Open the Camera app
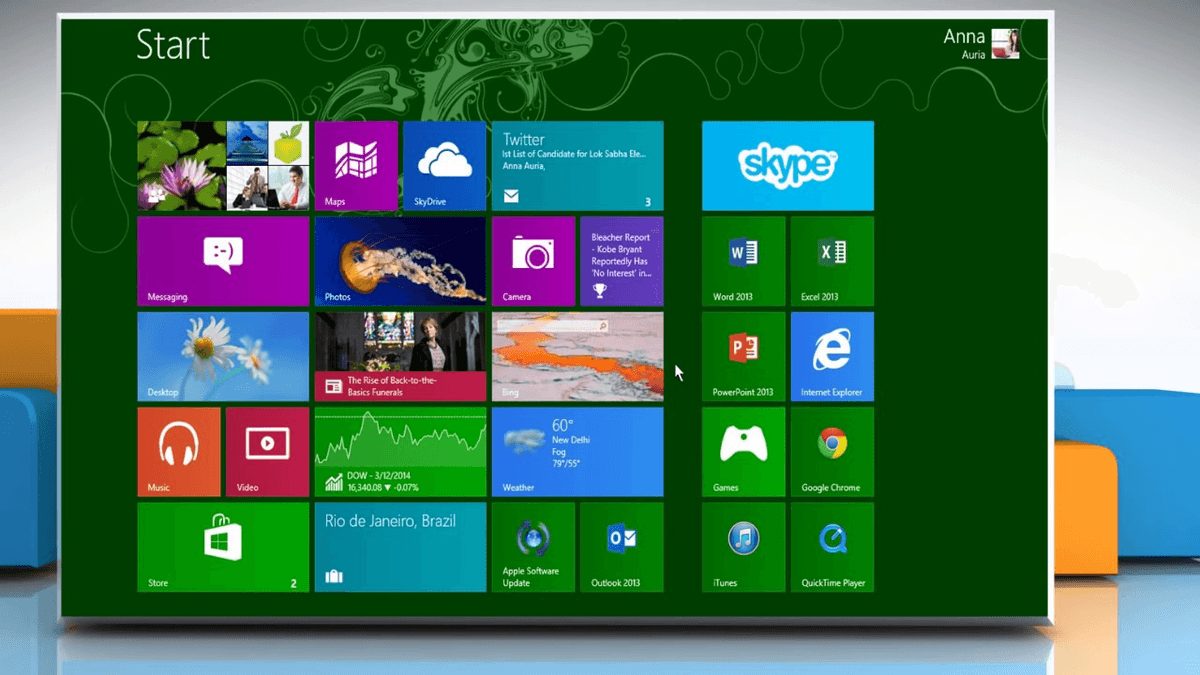1200x675 pixels. pos(533,260)
